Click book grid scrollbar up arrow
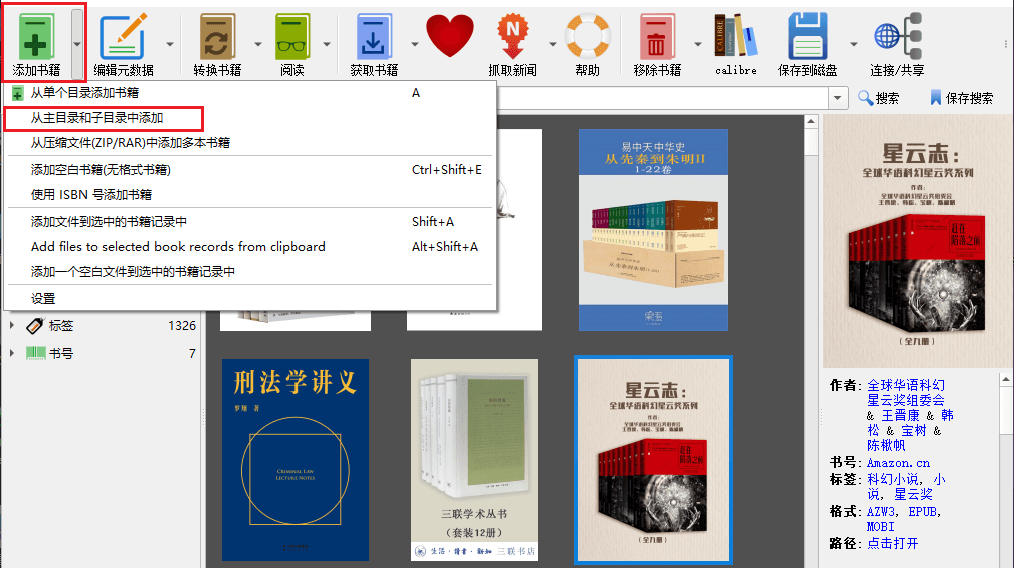 tap(811, 122)
